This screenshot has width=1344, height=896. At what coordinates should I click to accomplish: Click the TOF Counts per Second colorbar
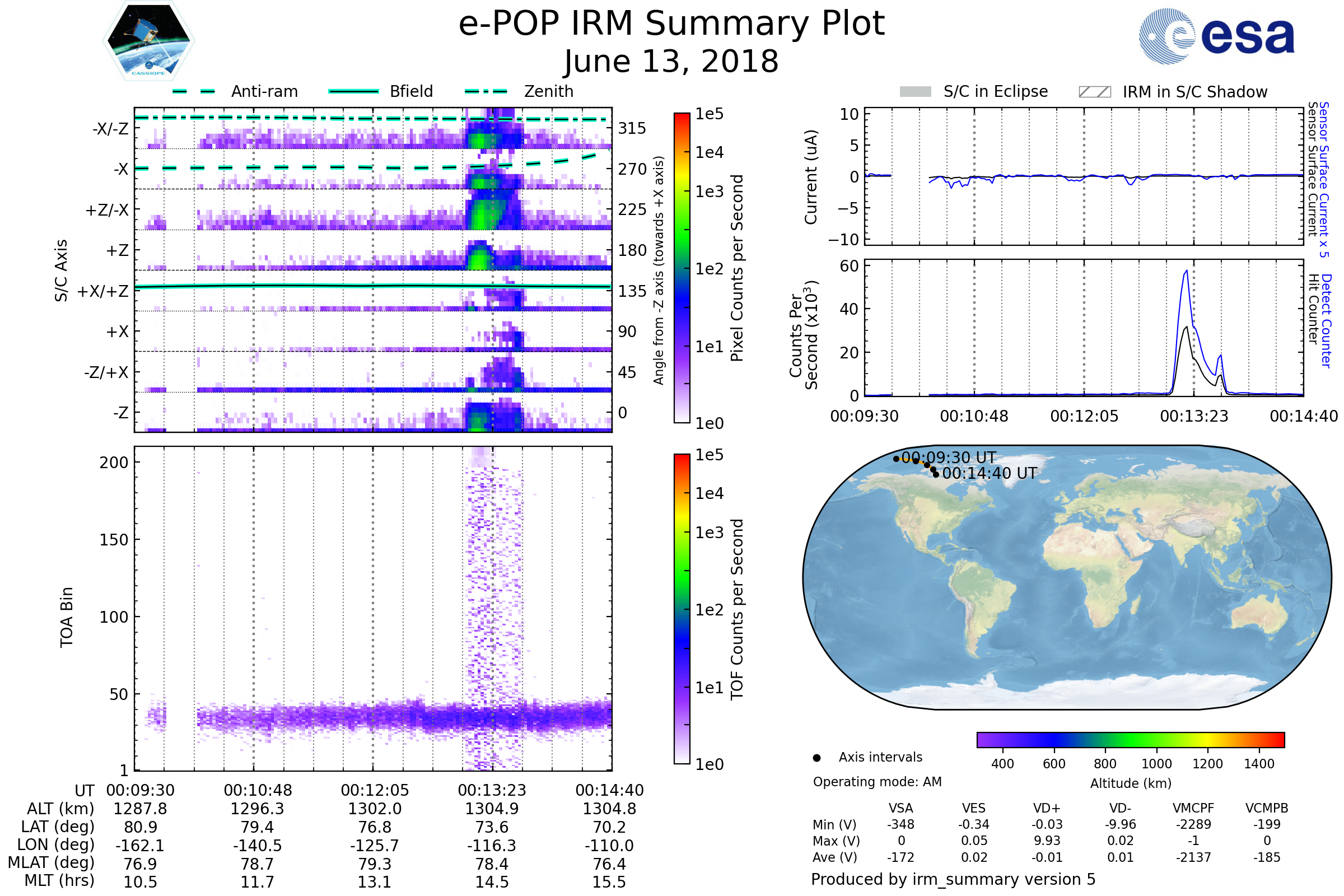682,609
